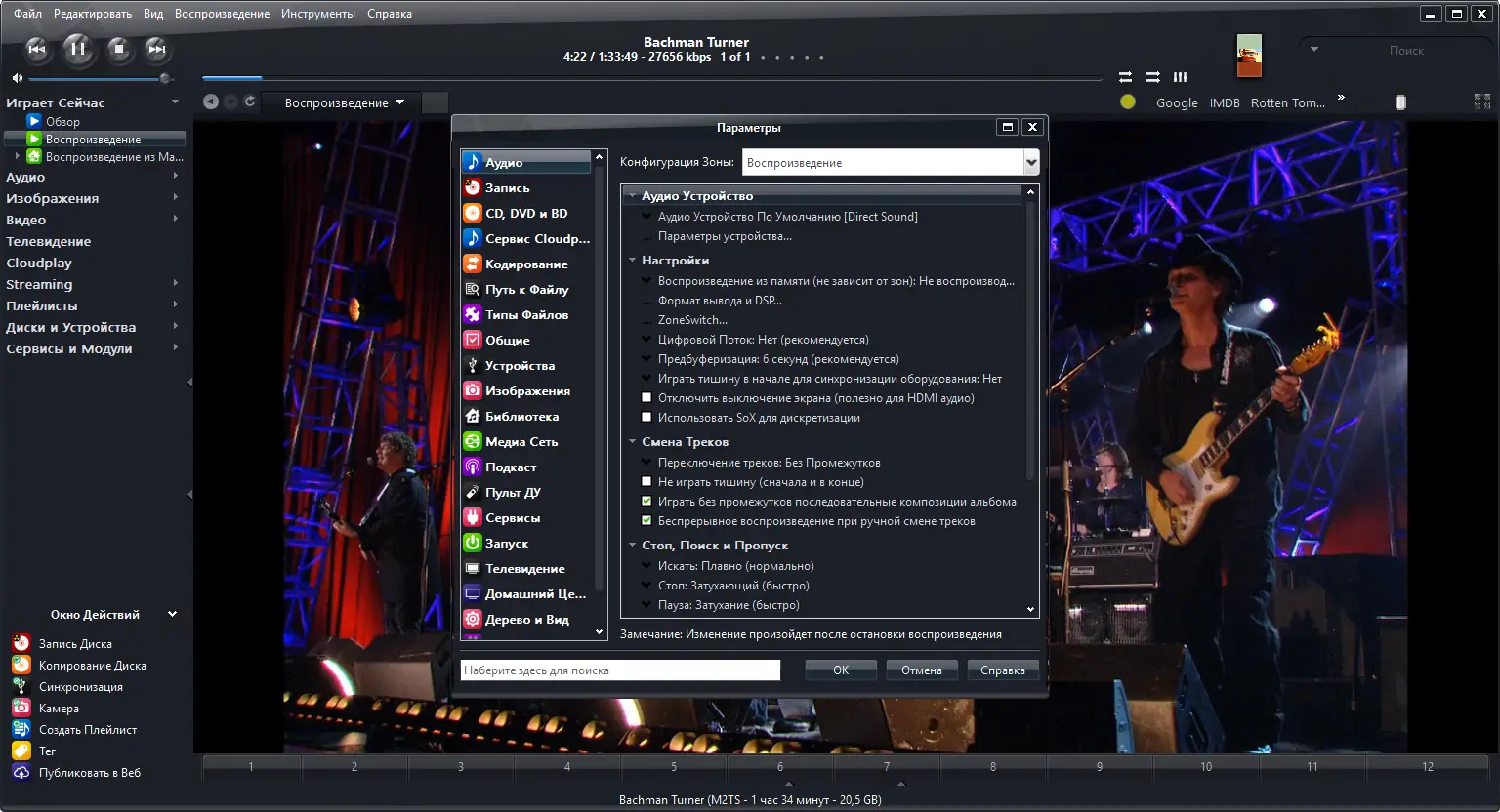Collapse the Стоп, Поиск и Пропуск section
Image resolution: width=1500 pixels, height=812 pixels.
tap(633, 546)
